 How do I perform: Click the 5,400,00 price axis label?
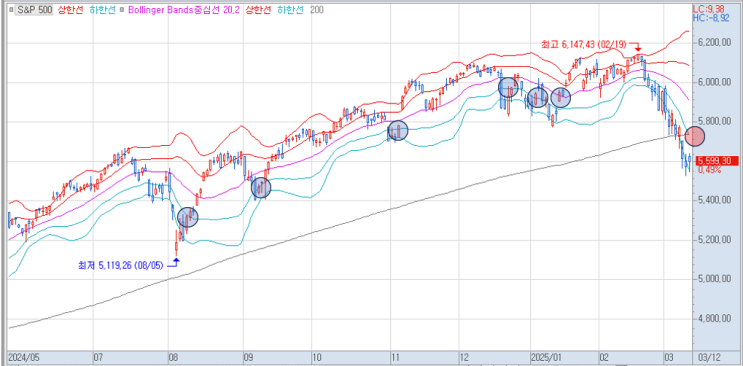pyautogui.click(x=715, y=201)
